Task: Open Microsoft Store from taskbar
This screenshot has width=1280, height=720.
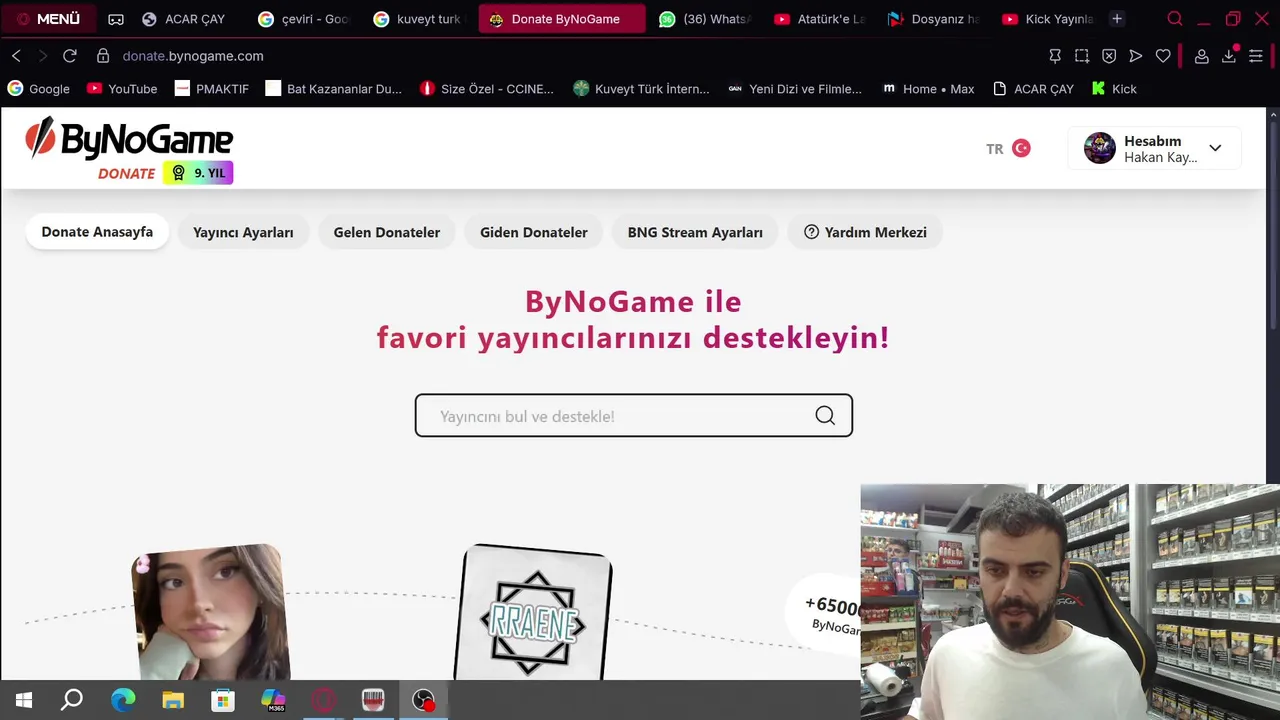Action: click(223, 700)
